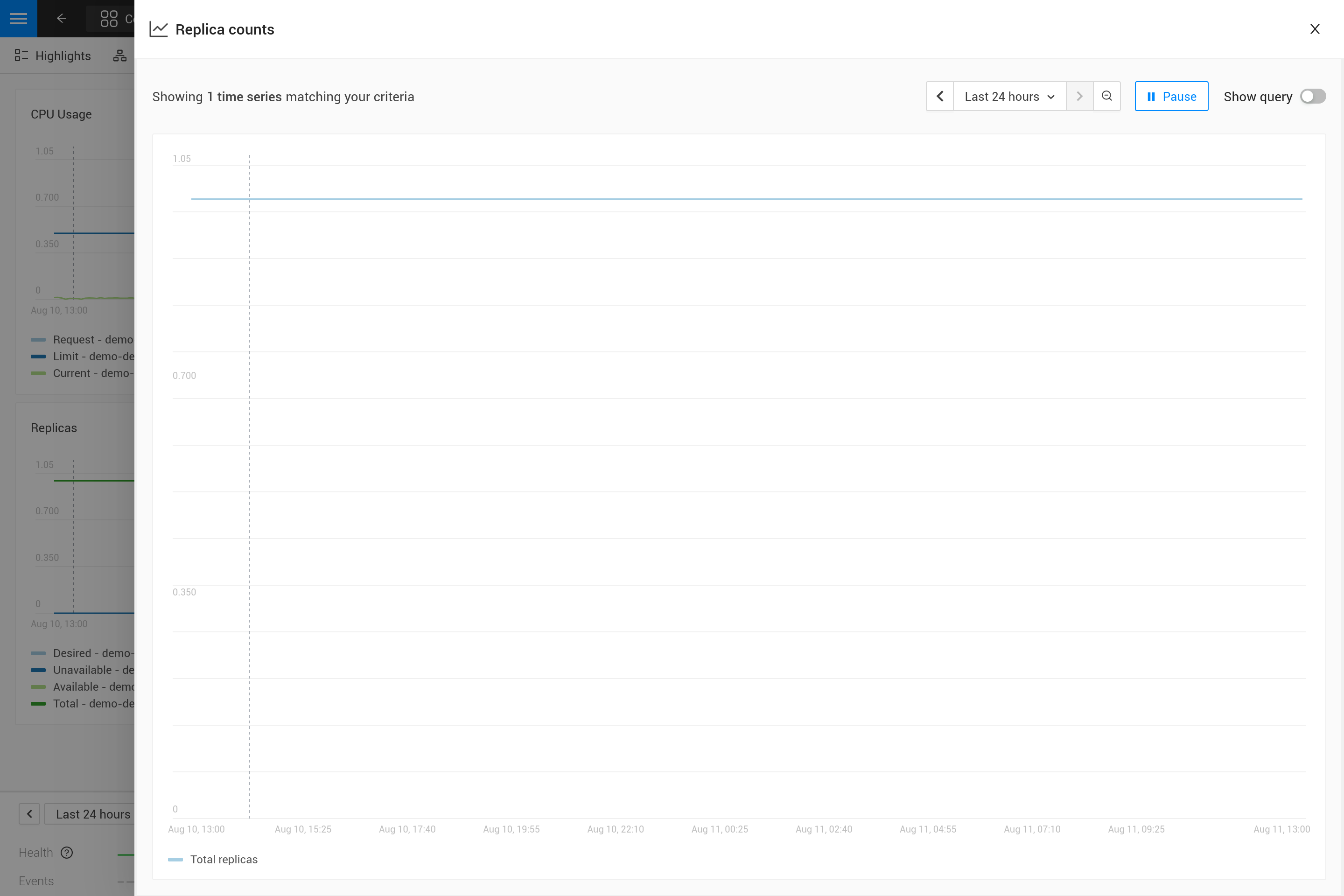
Task: Click the back arrow in the header
Action: click(x=61, y=18)
